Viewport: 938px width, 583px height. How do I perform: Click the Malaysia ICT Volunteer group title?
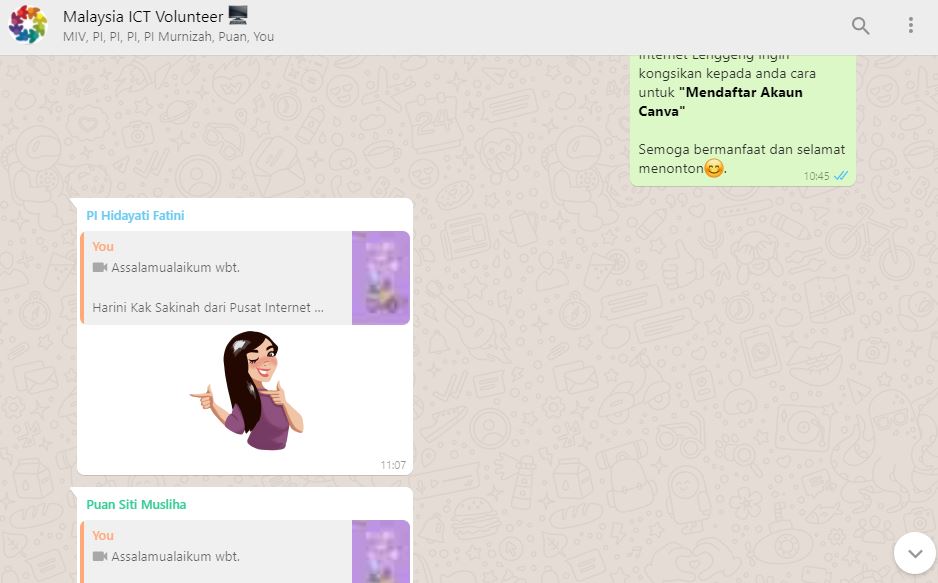click(x=142, y=16)
